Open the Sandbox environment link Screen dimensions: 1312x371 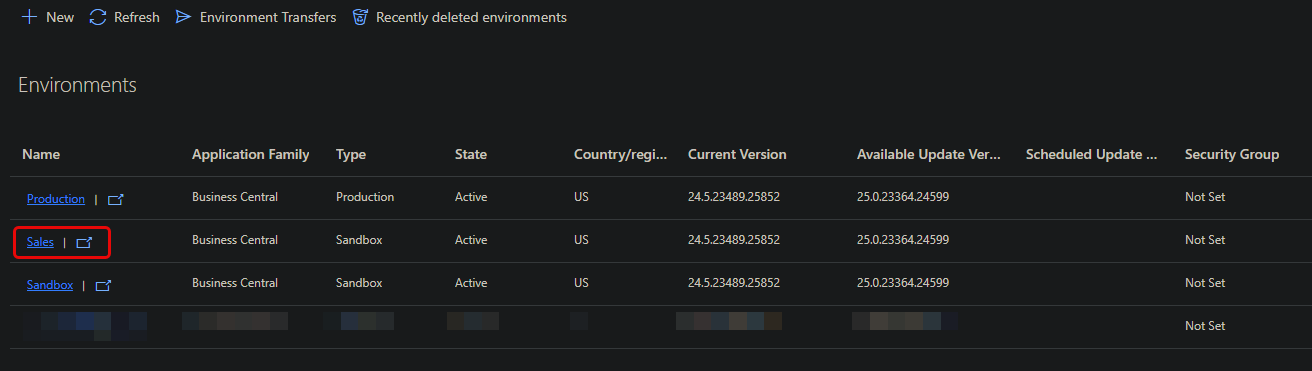pos(50,285)
